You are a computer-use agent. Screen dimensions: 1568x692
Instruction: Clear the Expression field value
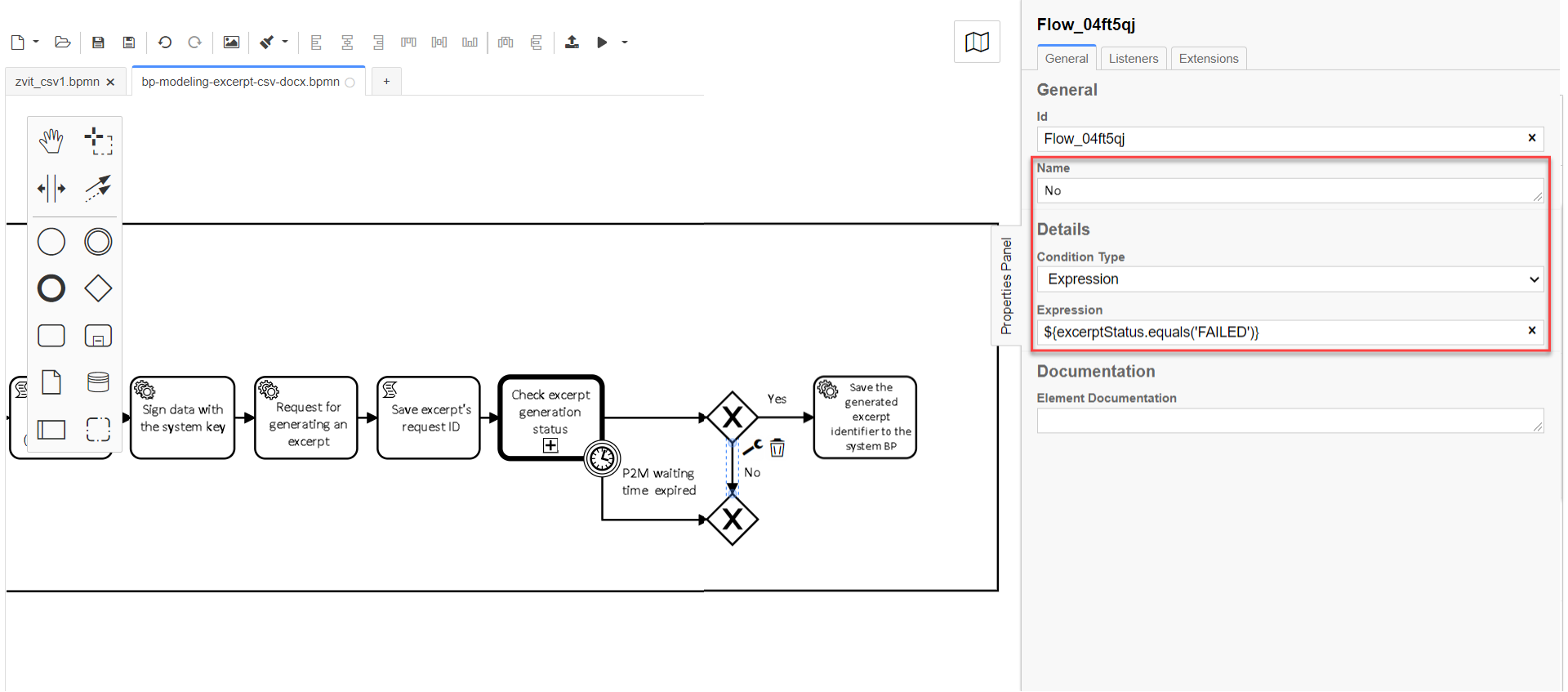(x=1532, y=331)
